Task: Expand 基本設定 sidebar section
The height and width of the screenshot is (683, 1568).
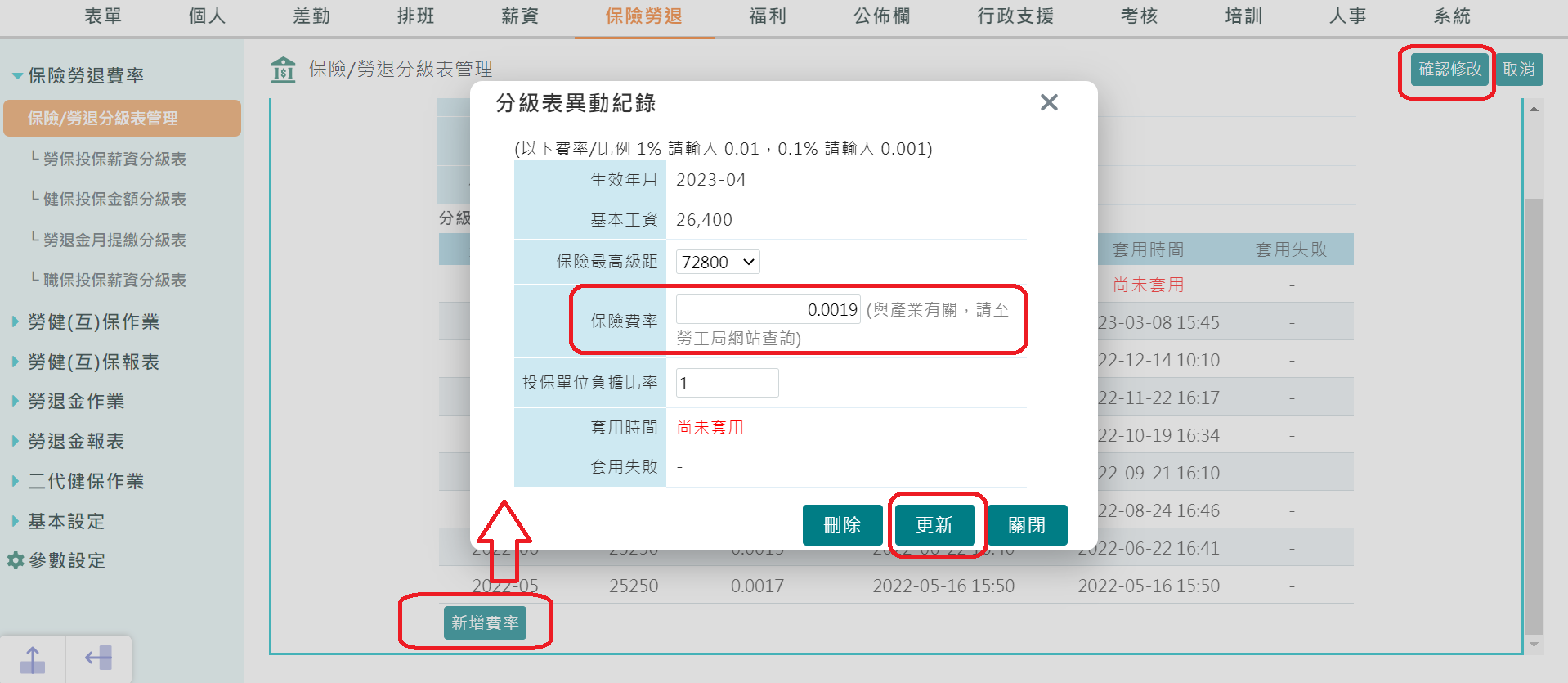Action: pyautogui.click(x=59, y=522)
